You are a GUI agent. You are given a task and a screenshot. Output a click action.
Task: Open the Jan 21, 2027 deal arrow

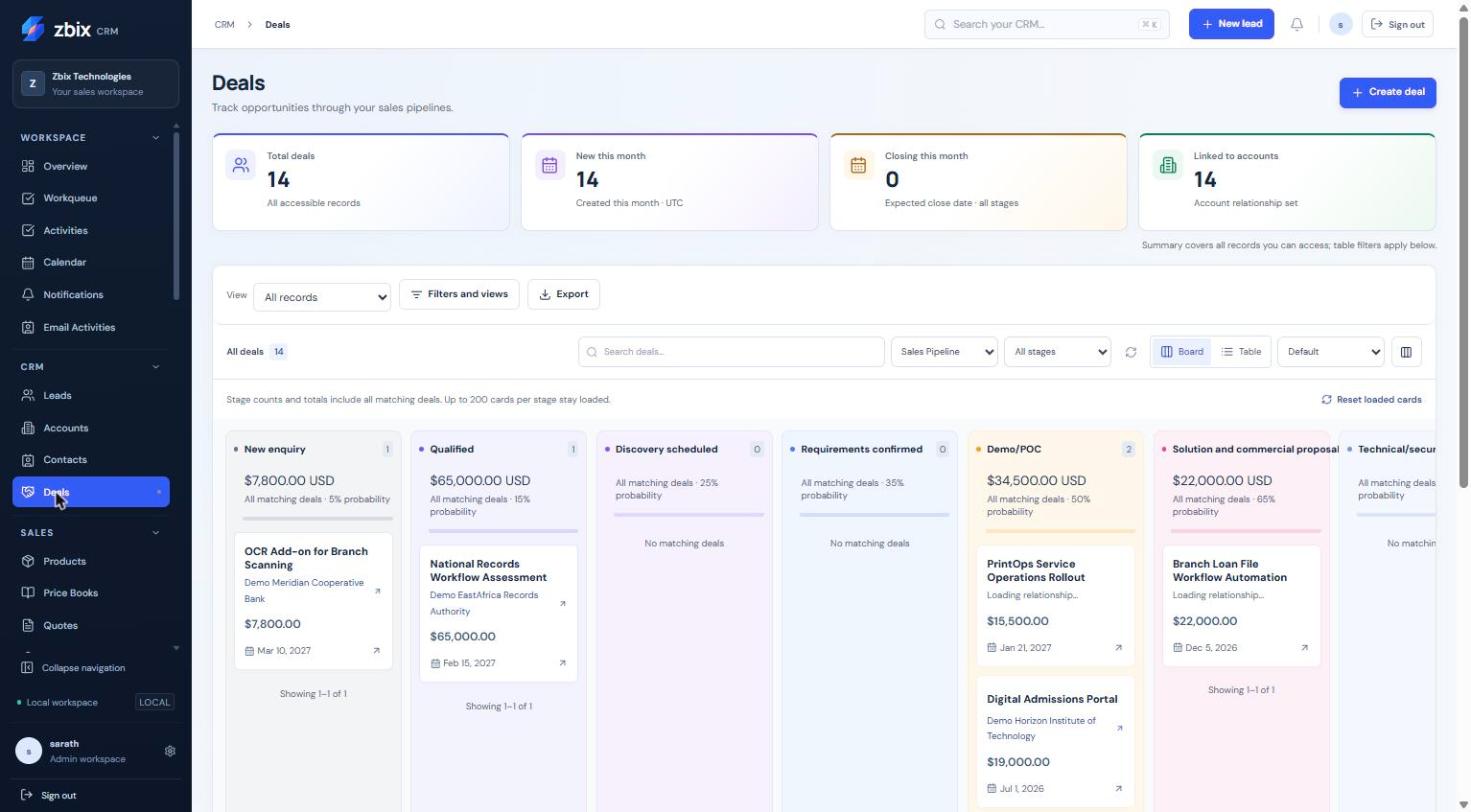[1118, 648]
